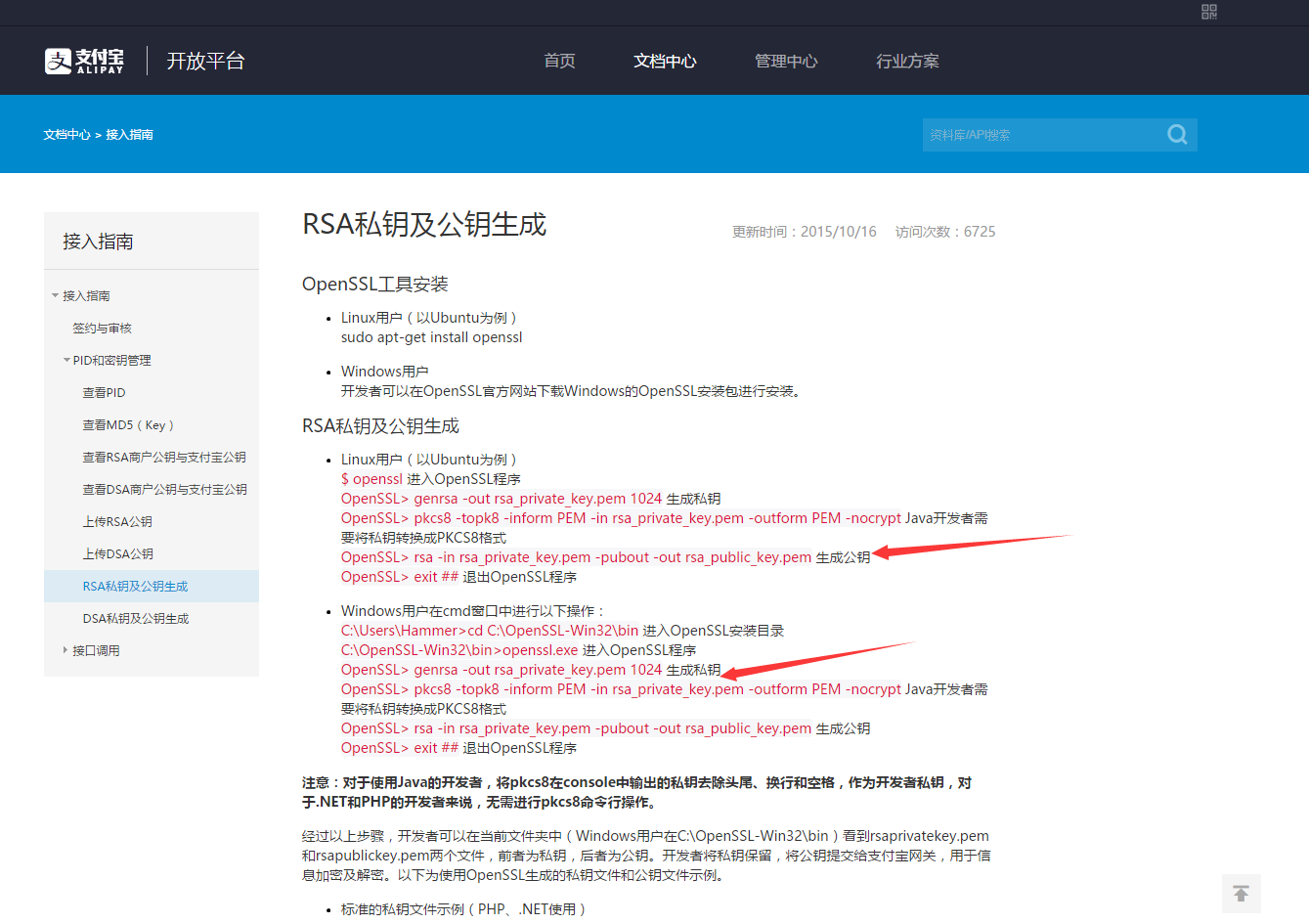Click the search magnifier icon
This screenshot has height=924, width=1309.
point(1177,134)
